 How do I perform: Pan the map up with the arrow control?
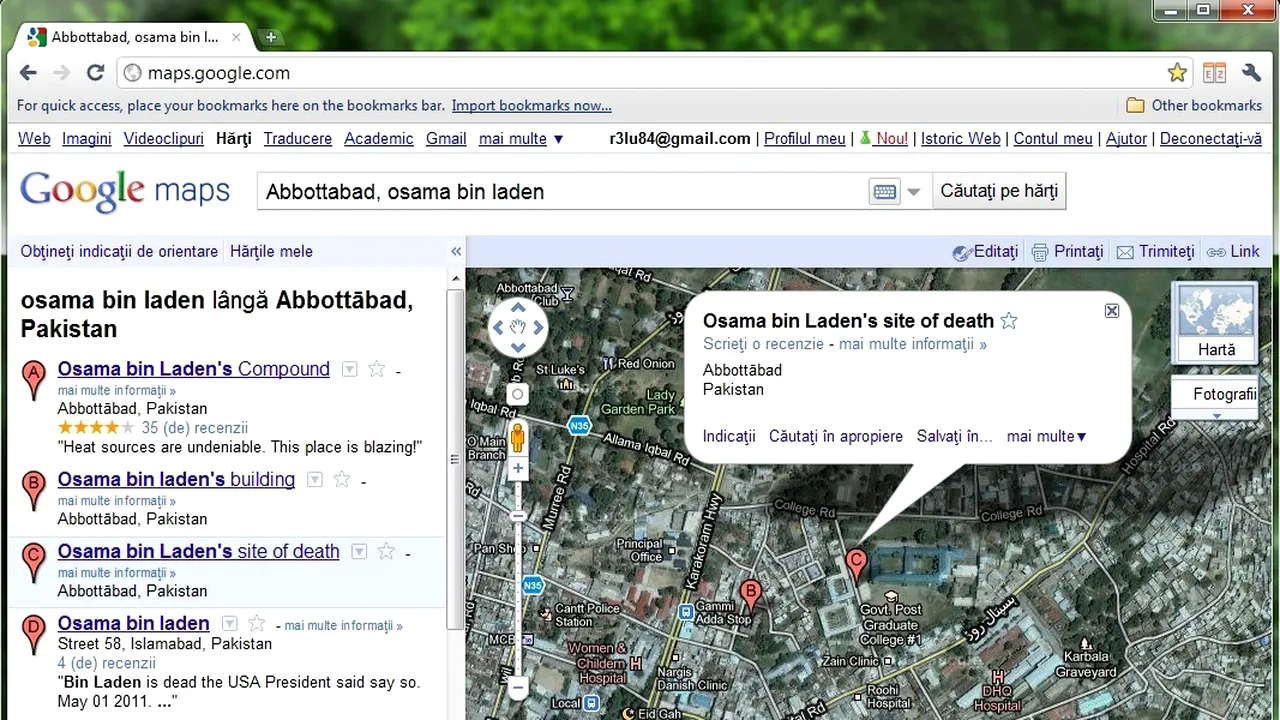(517, 308)
